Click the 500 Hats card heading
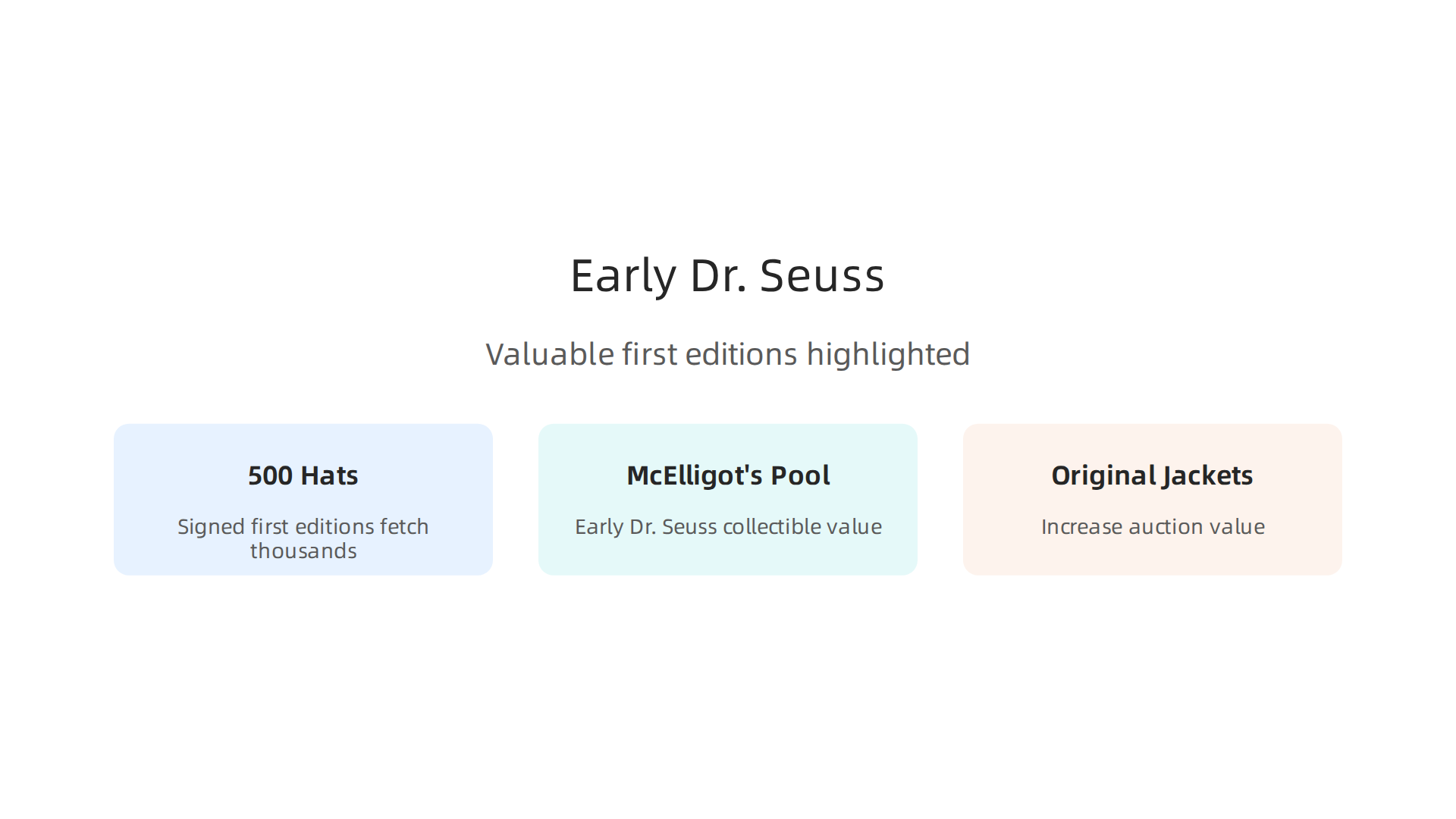 coord(303,475)
